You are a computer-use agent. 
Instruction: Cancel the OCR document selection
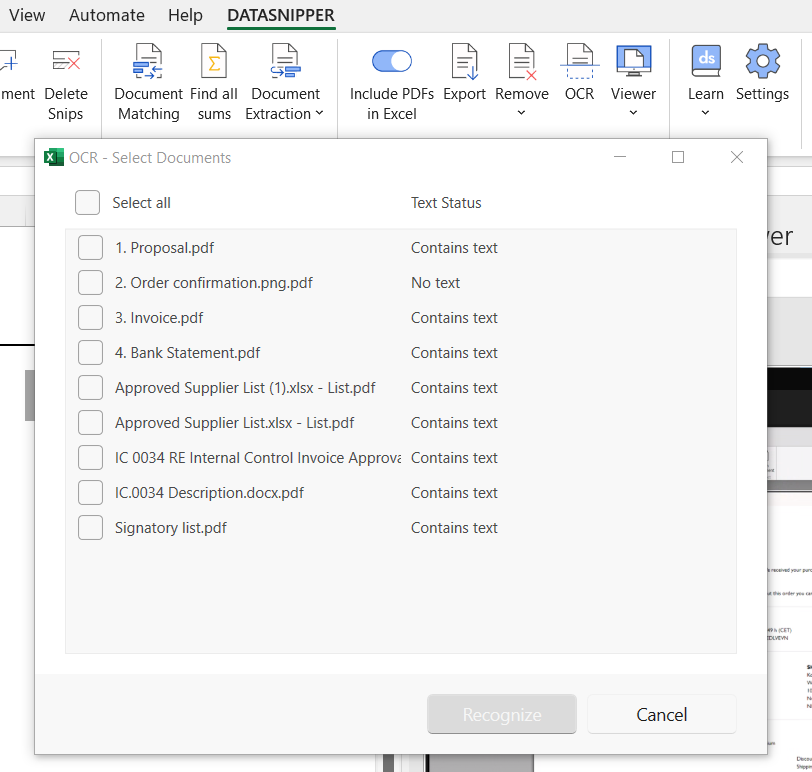(x=661, y=714)
